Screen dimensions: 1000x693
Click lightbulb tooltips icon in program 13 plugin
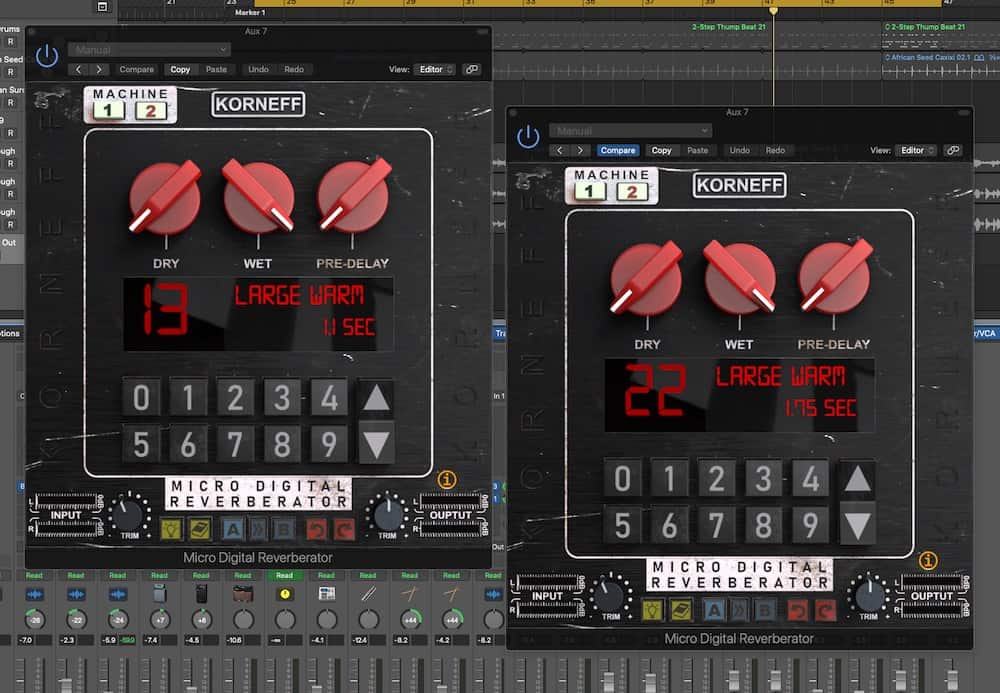tap(171, 529)
